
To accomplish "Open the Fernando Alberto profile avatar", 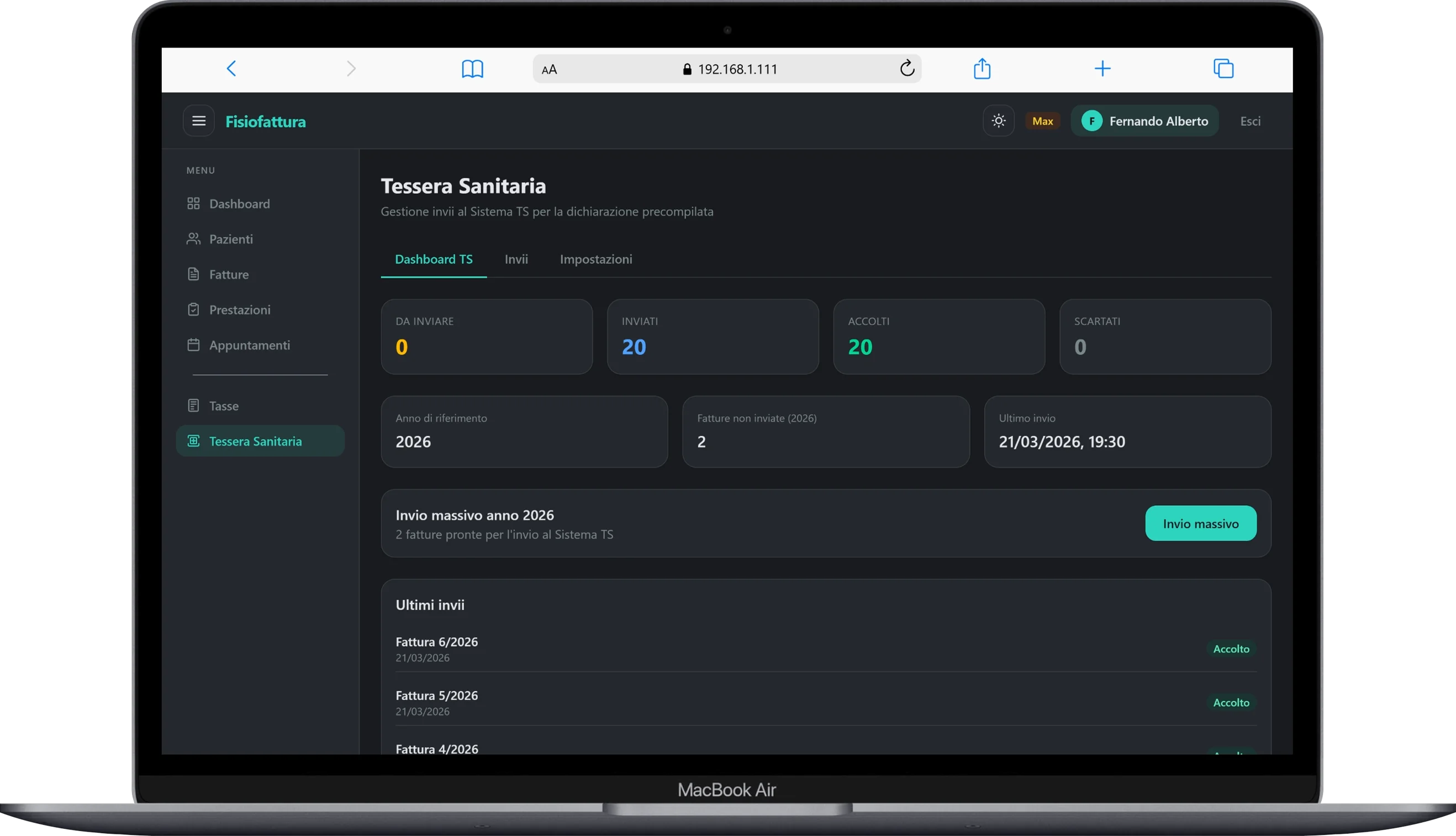I will [1093, 120].
